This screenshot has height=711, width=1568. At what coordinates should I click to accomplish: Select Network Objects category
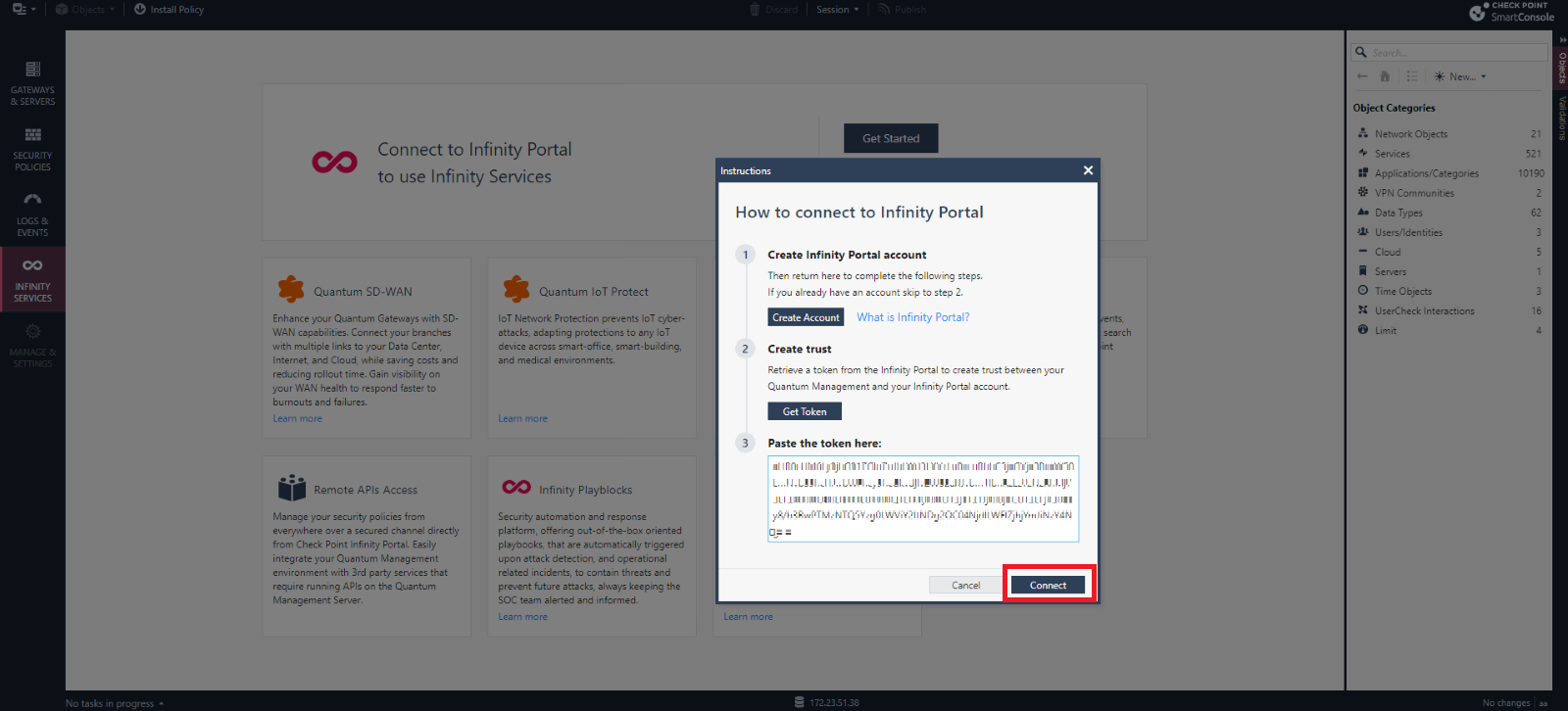pos(1449,134)
